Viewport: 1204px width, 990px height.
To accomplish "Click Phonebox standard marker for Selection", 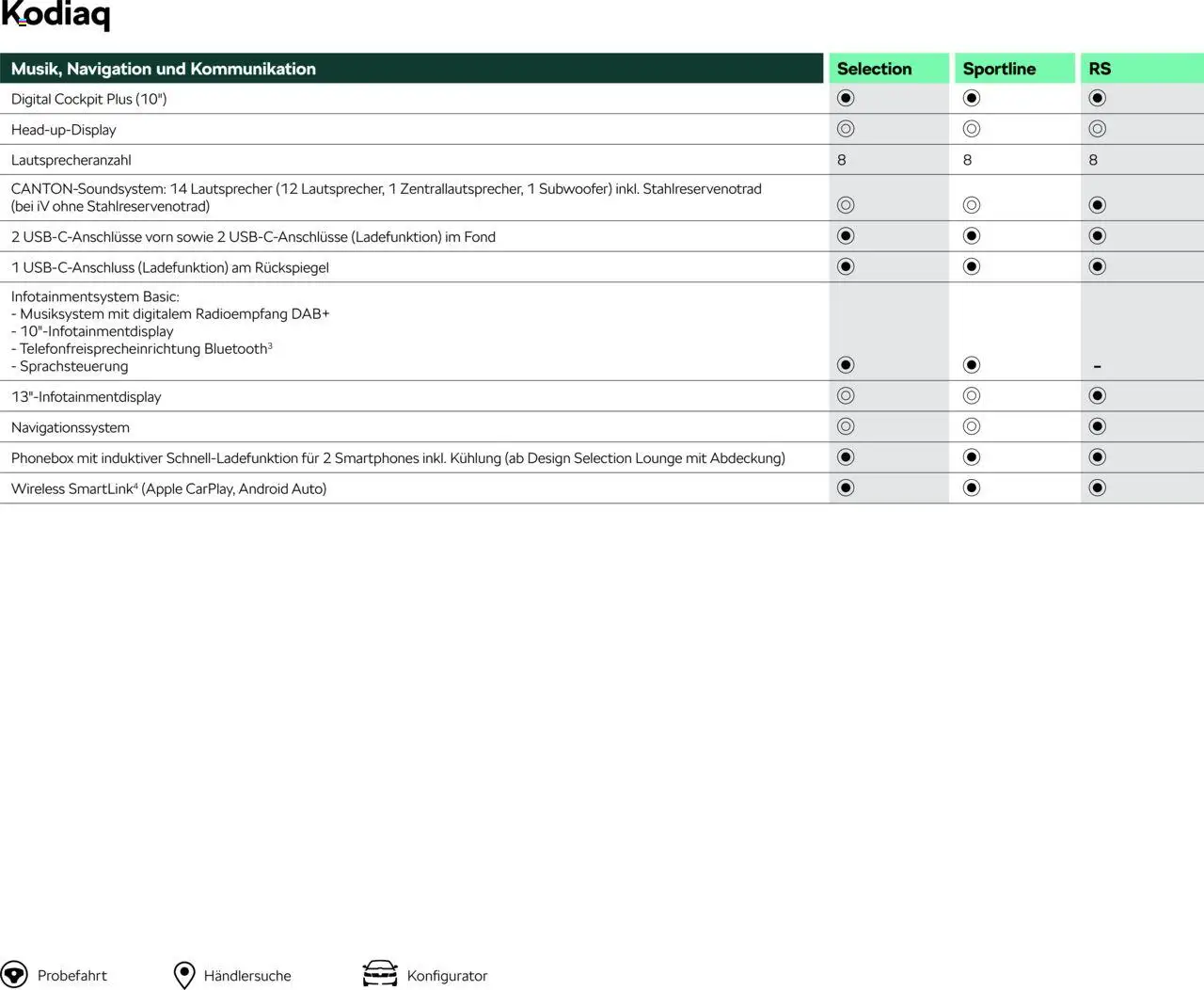I will tap(846, 457).
